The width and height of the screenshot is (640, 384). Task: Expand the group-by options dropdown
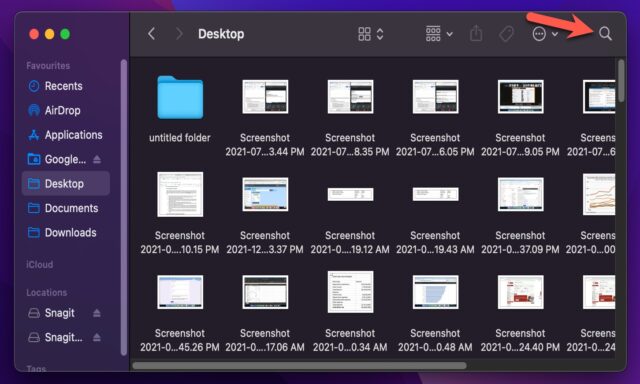point(439,34)
